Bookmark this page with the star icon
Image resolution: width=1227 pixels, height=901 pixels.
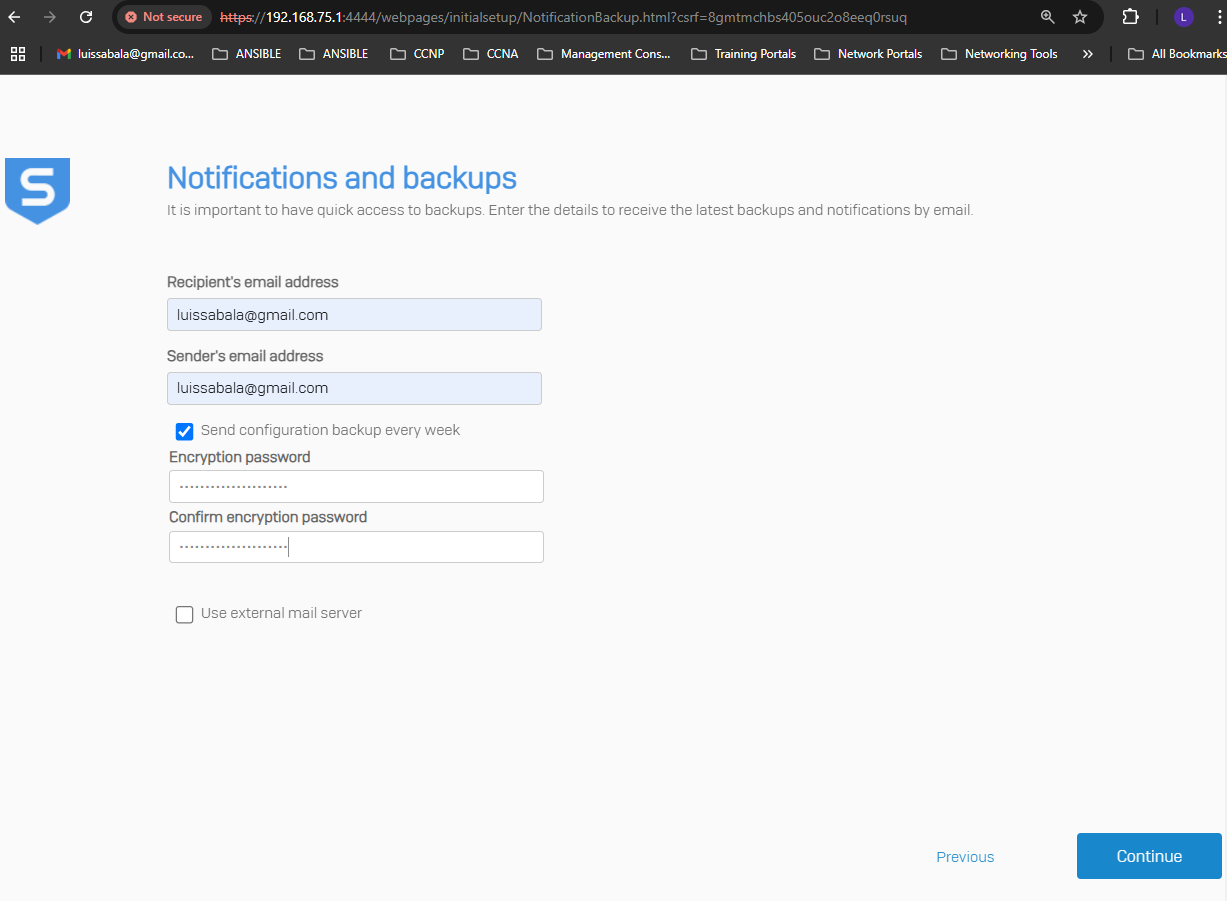tap(1080, 17)
